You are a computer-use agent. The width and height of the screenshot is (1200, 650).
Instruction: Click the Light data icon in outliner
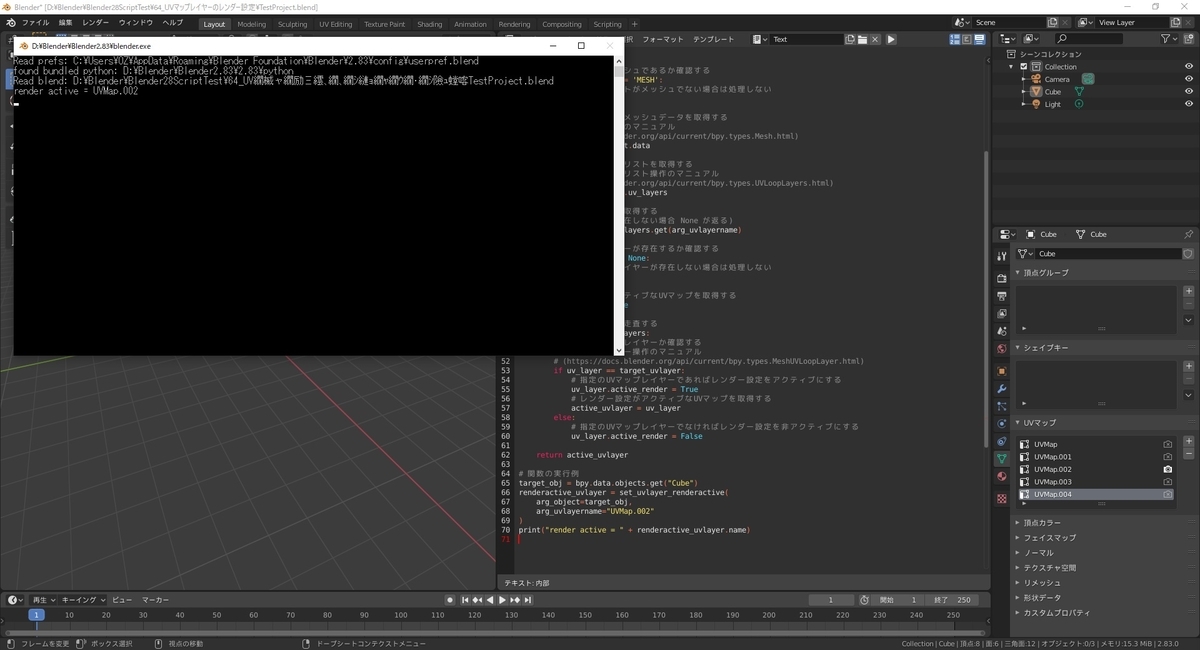pos(1079,104)
